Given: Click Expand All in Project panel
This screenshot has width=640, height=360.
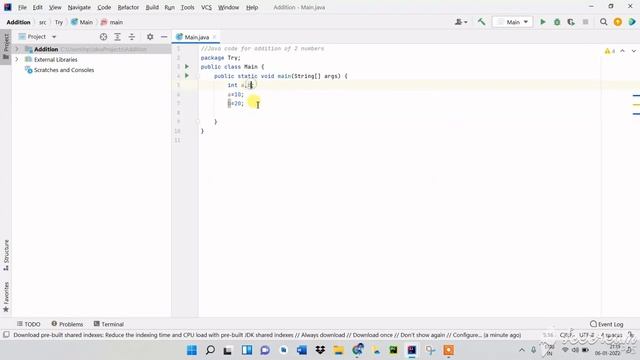Looking at the screenshot, I should click(118, 37).
